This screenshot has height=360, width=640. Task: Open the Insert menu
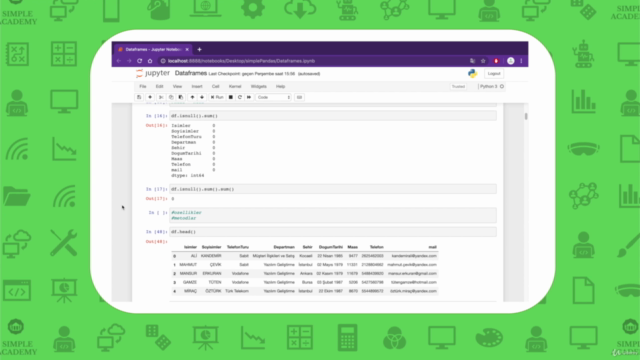[197, 87]
